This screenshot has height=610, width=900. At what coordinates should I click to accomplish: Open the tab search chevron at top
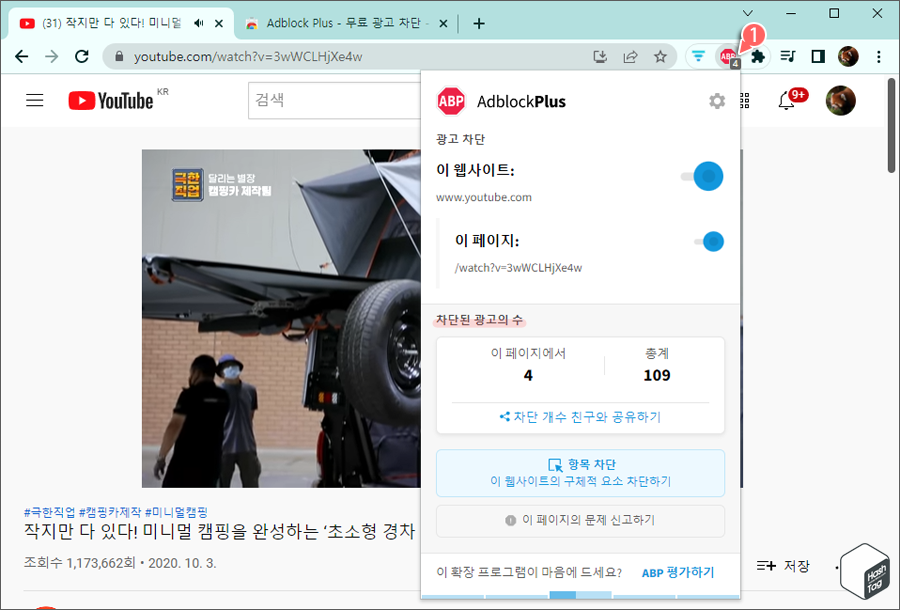pos(748,13)
